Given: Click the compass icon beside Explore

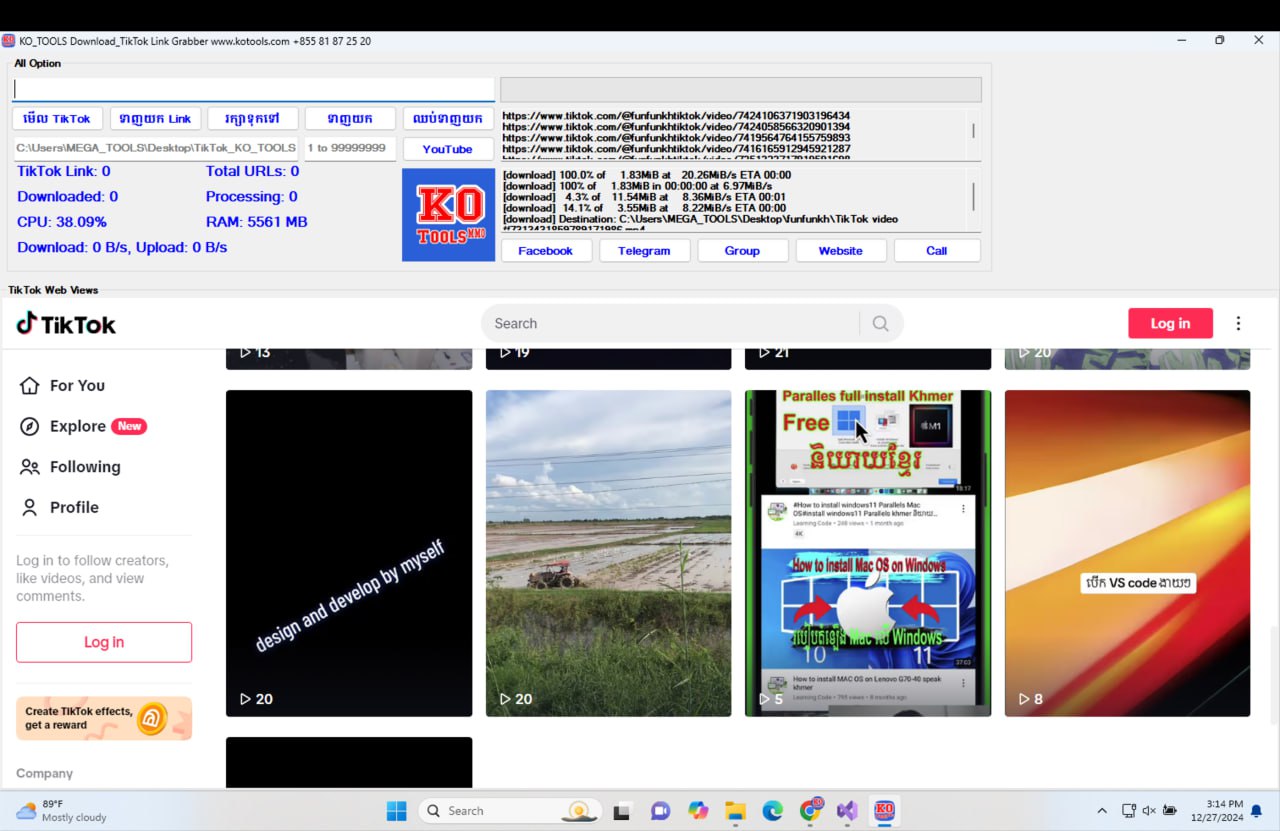Looking at the screenshot, I should click(x=30, y=426).
